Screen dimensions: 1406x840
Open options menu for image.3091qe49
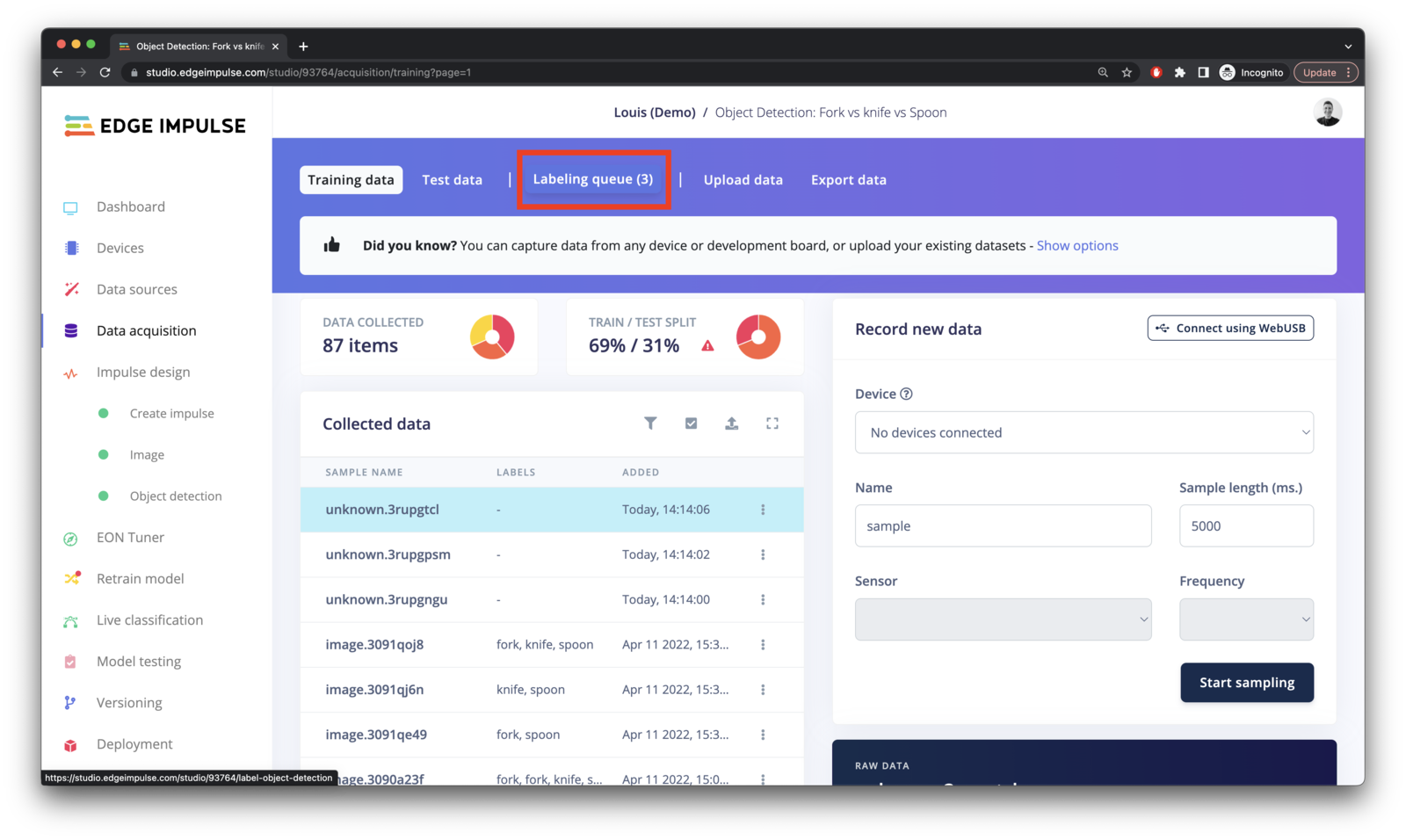click(763, 735)
